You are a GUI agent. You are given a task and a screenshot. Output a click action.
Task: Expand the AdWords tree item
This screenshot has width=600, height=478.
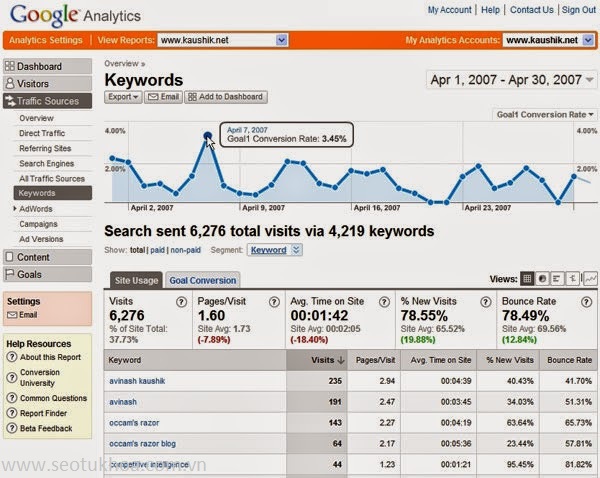click(x=14, y=208)
